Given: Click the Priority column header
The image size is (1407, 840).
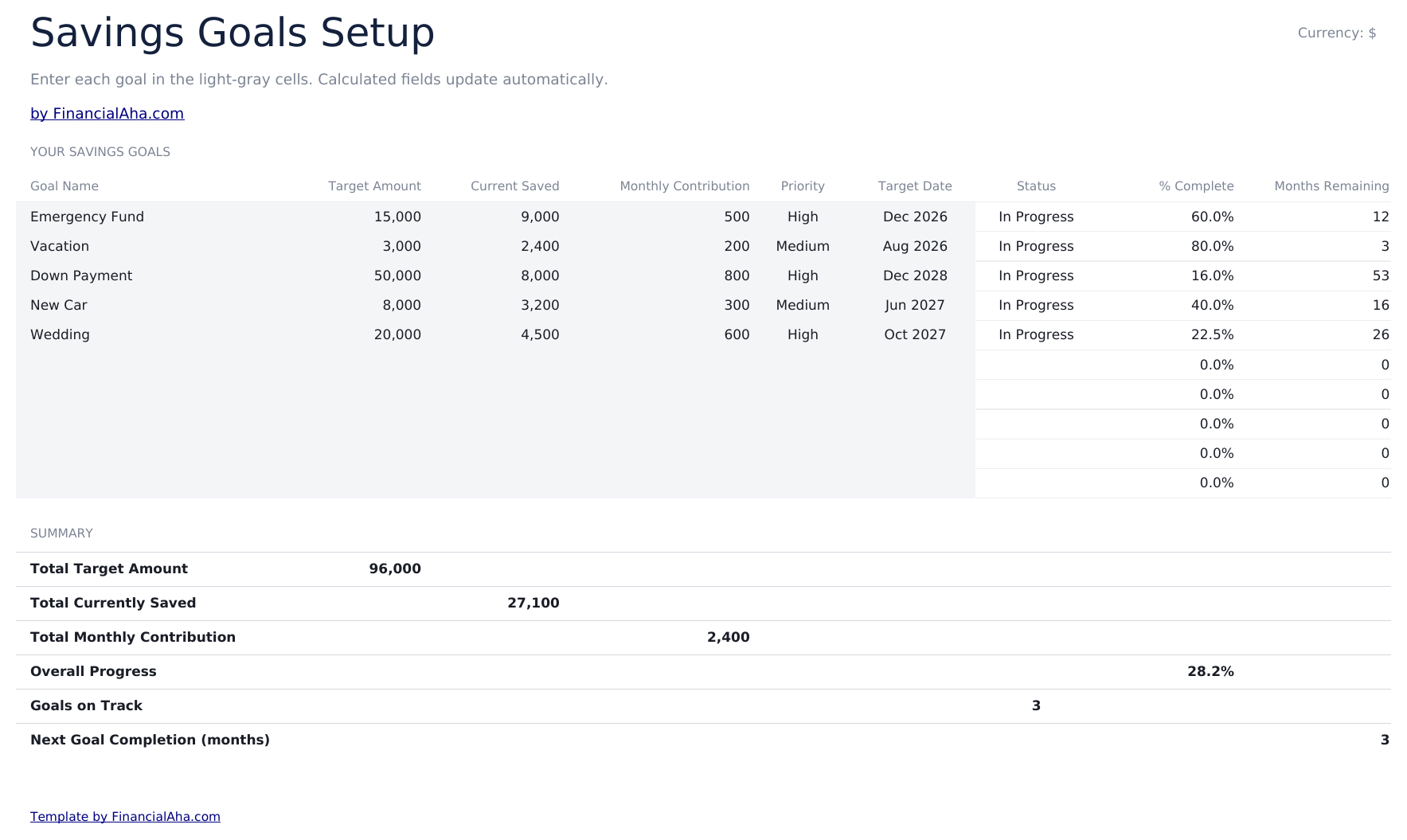Looking at the screenshot, I should click(x=803, y=186).
